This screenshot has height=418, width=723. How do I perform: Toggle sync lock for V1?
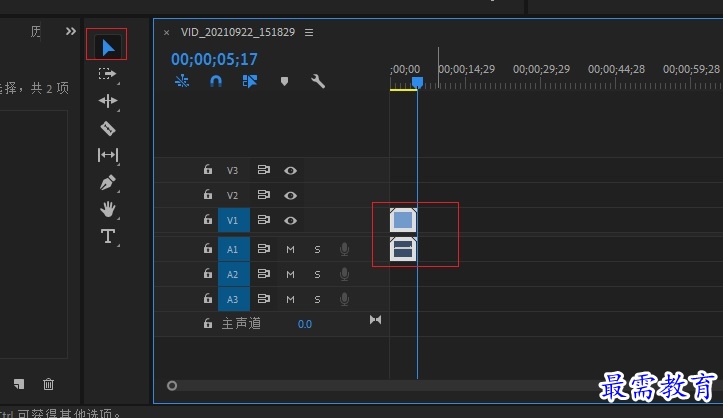pyautogui.click(x=263, y=220)
